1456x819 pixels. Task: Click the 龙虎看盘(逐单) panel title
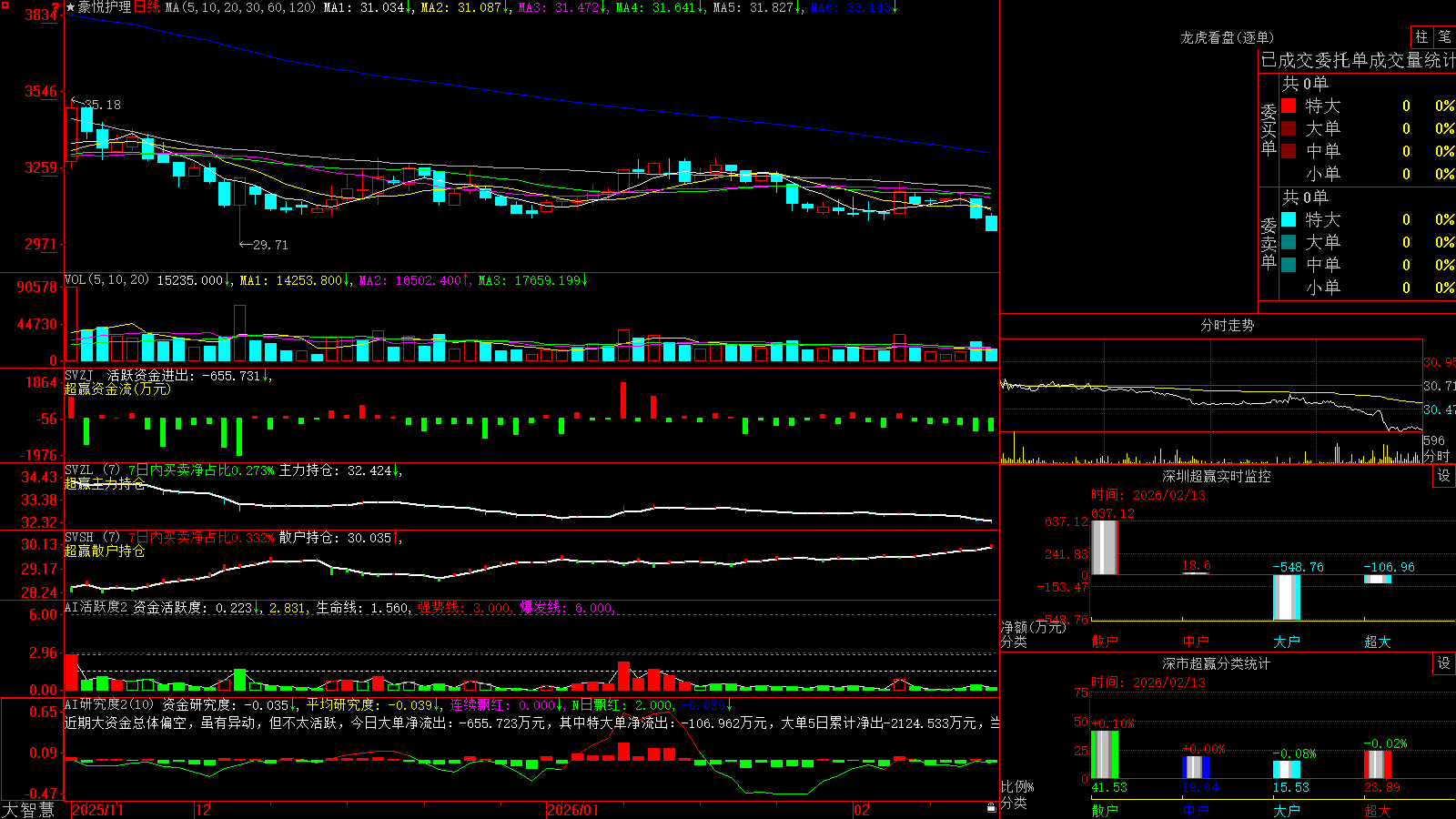click(1227, 37)
